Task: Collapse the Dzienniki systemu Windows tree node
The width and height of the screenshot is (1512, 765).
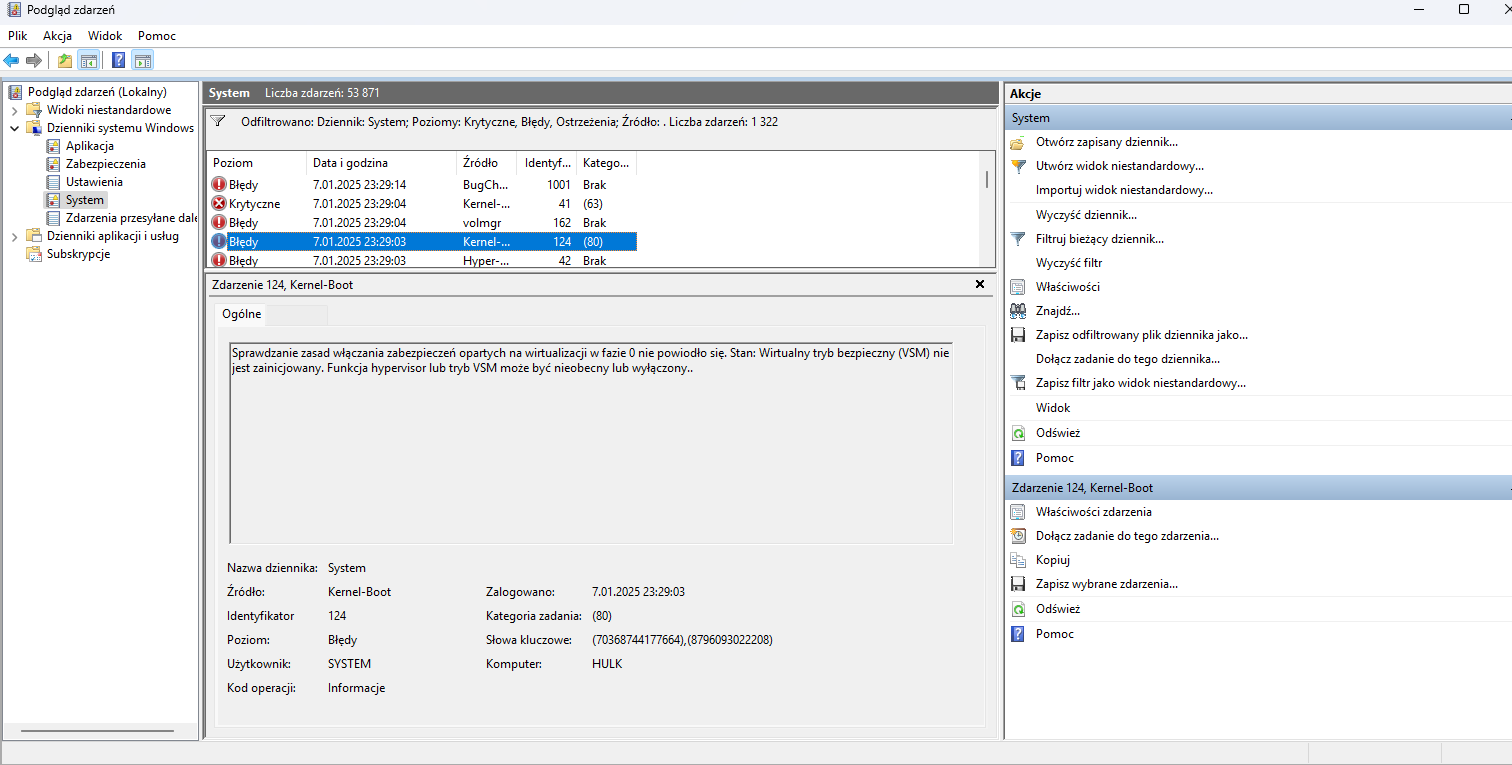Action: click(x=14, y=128)
